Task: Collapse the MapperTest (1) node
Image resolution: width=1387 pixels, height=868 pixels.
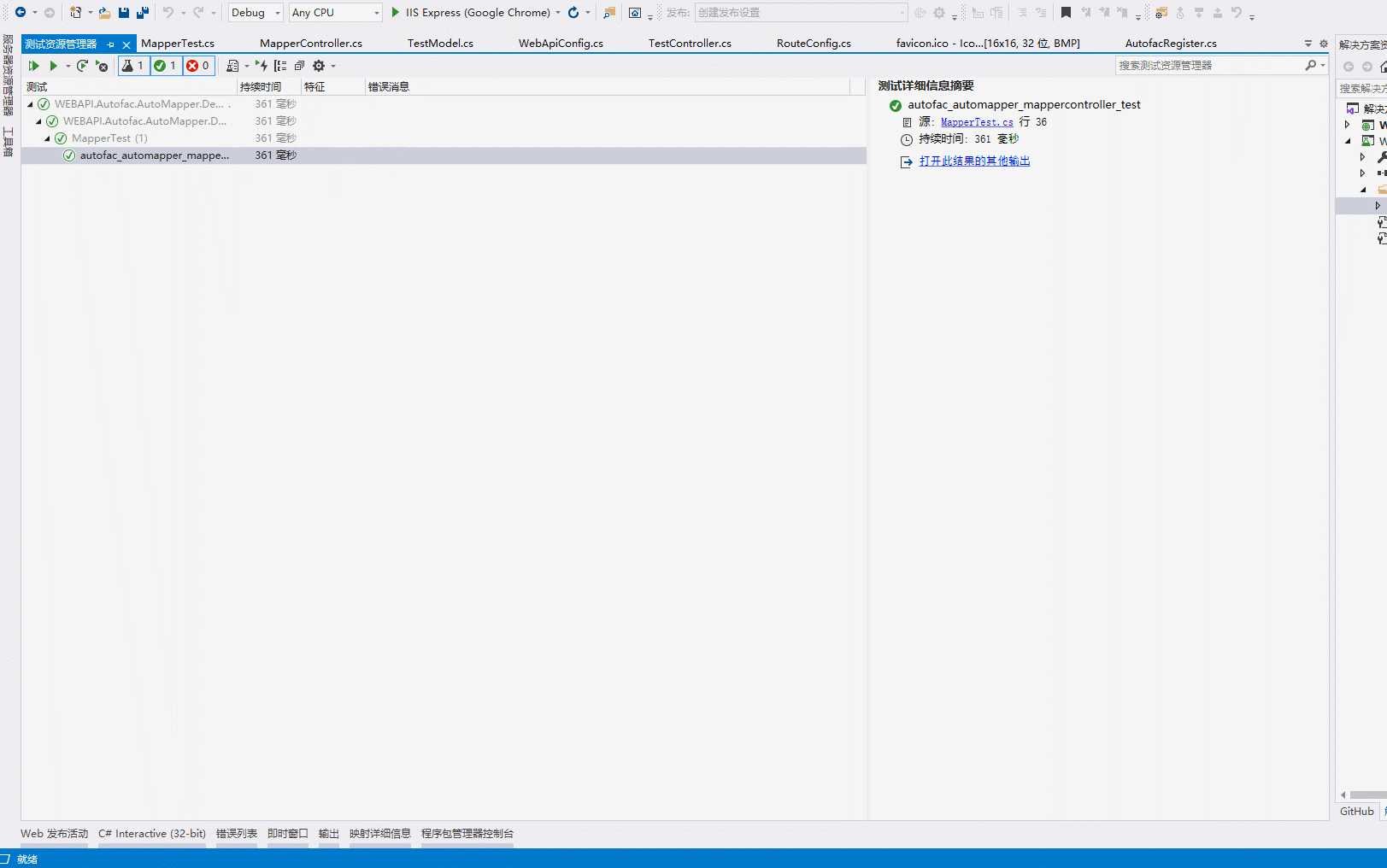Action: 48,138
